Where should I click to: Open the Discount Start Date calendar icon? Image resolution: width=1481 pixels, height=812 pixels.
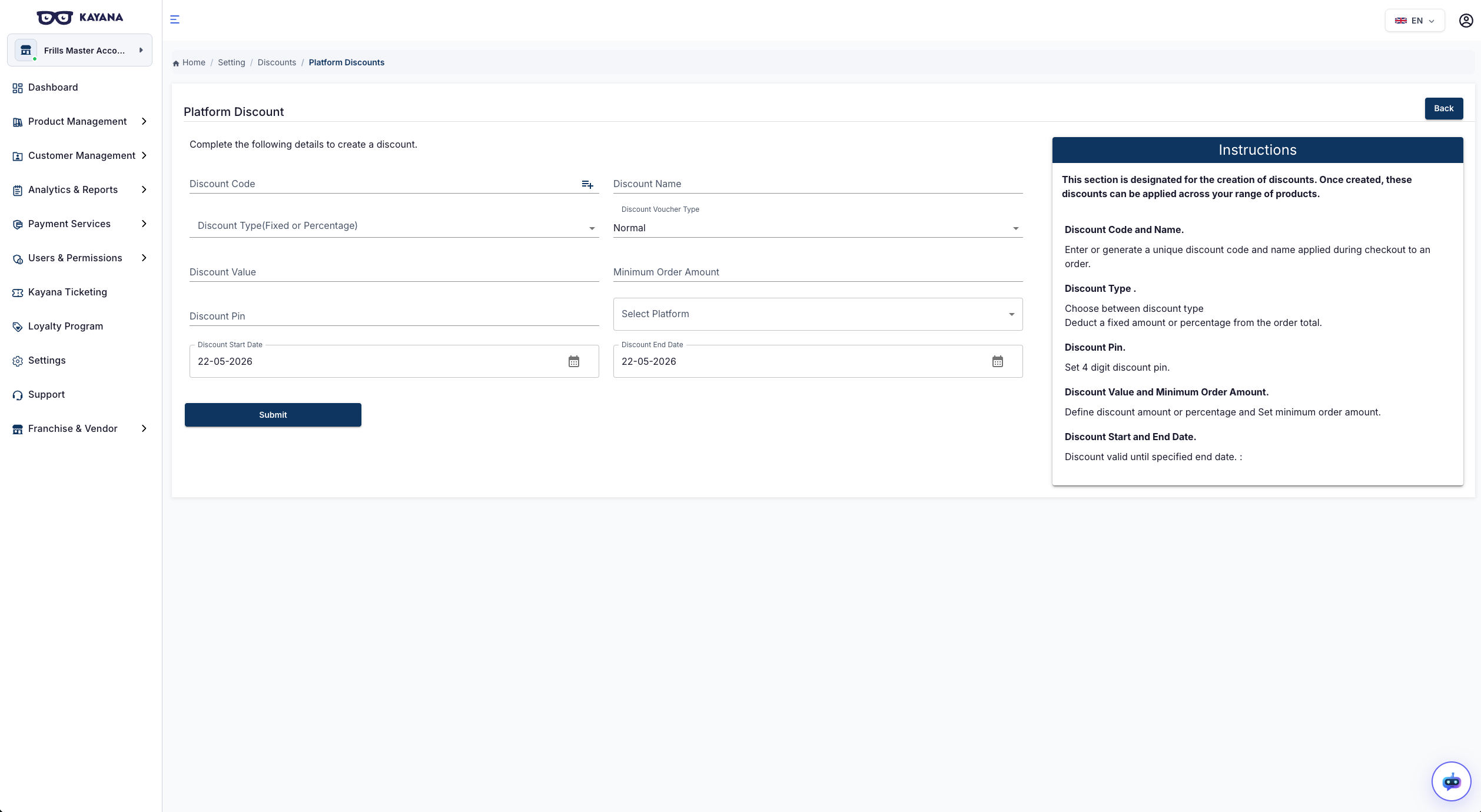tap(574, 361)
